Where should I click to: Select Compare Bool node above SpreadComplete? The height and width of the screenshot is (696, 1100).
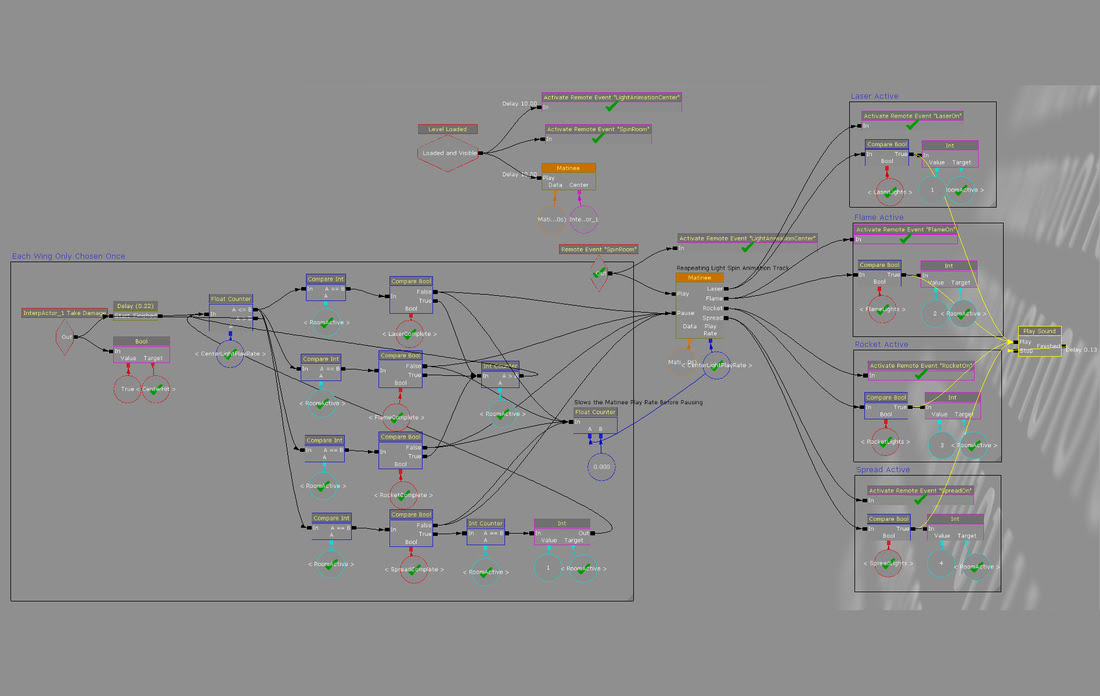pyautogui.click(x=411, y=528)
